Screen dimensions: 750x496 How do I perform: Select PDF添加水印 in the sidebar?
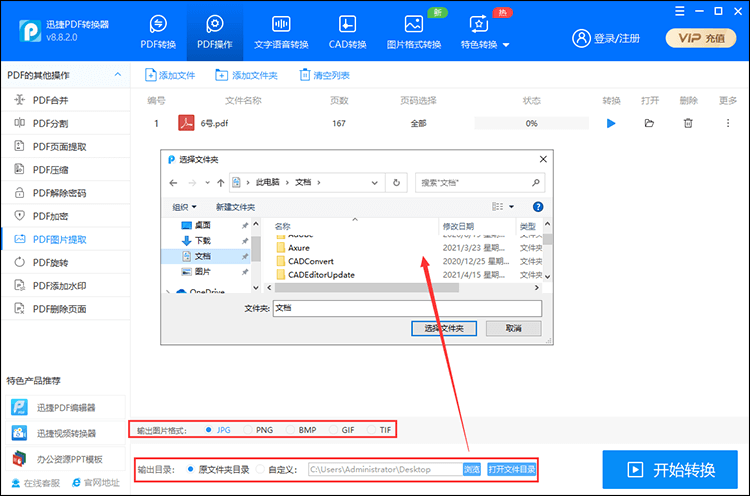(66, 286)
